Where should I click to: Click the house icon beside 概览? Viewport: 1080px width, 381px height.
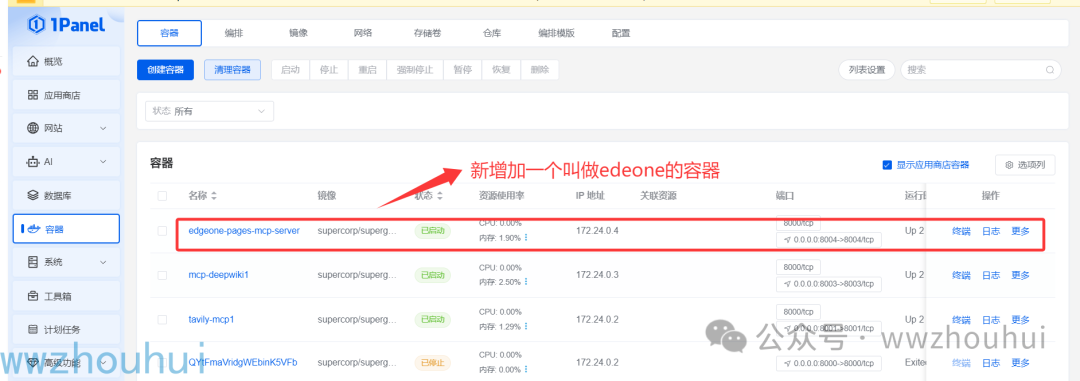click(32, 61)
